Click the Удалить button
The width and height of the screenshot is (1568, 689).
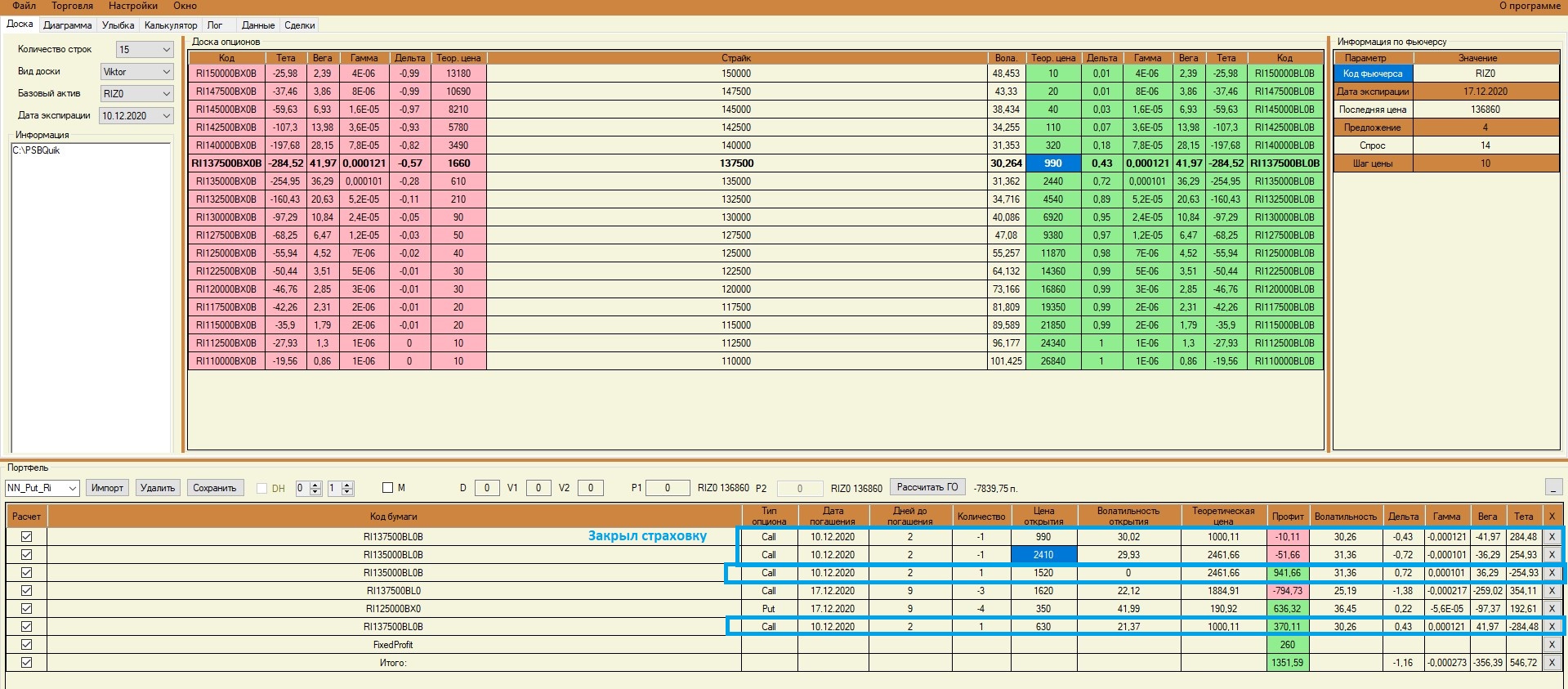click(158, 488)
